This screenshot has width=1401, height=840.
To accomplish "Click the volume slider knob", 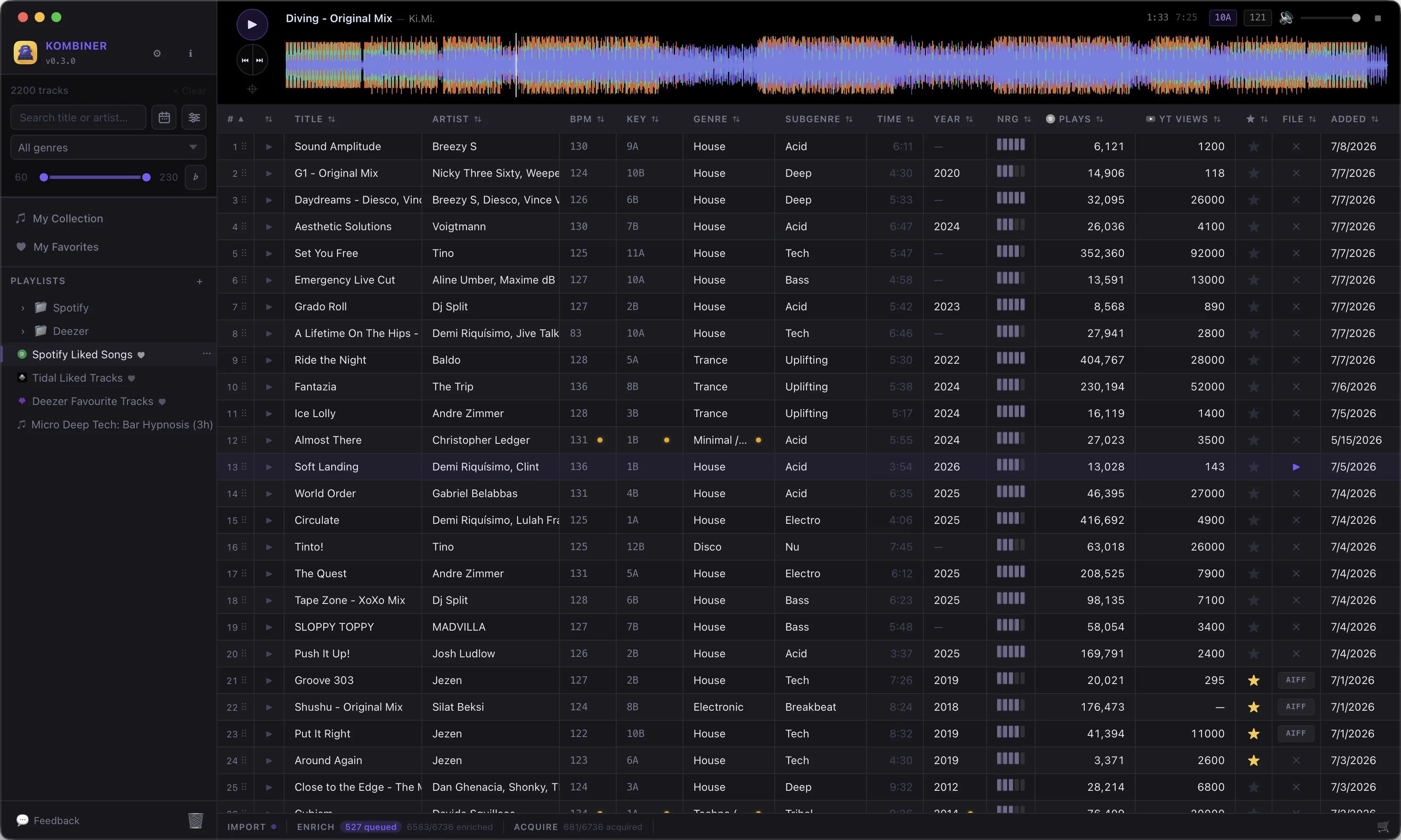I will click(x=1356, y=18).
